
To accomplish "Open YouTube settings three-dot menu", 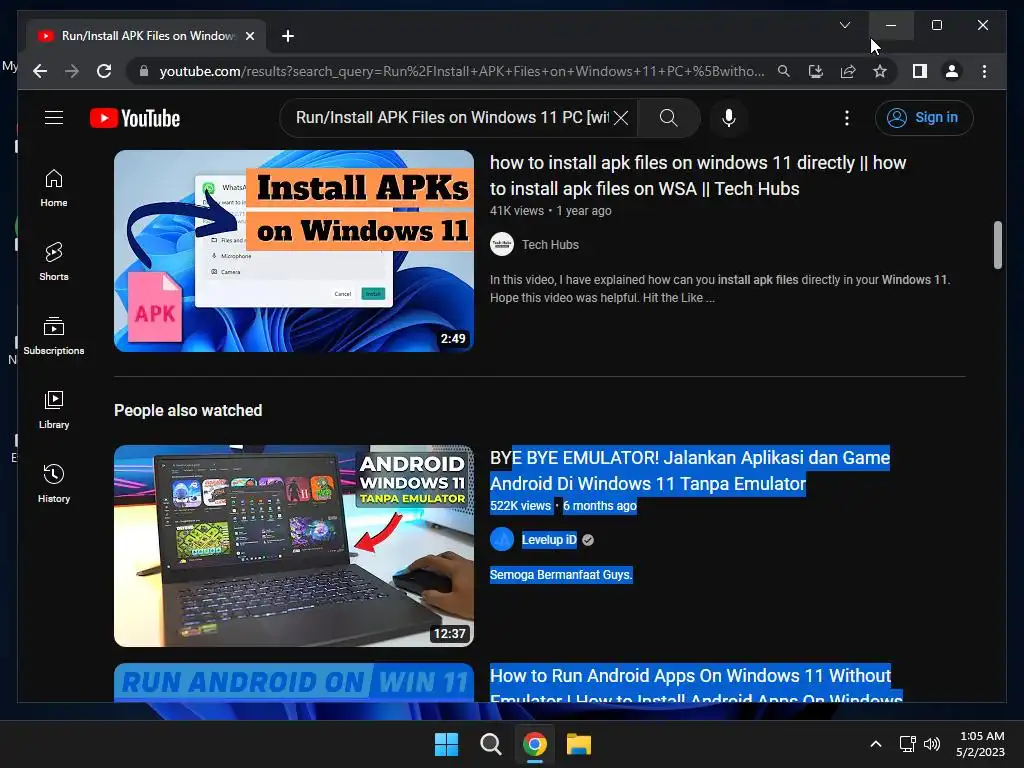I will tap(846, 118).
